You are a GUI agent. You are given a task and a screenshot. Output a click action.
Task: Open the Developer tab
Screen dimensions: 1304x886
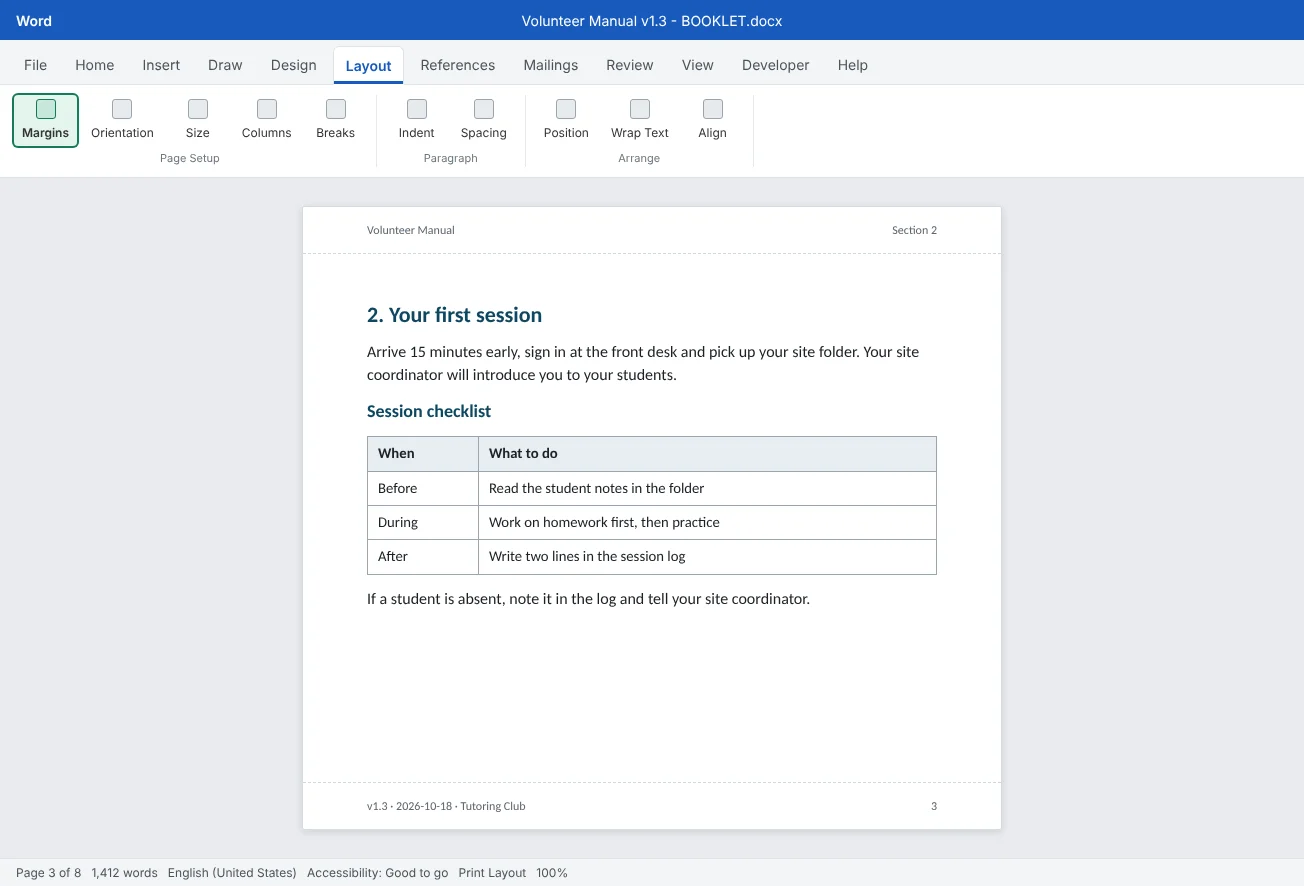tap(776, 65)
